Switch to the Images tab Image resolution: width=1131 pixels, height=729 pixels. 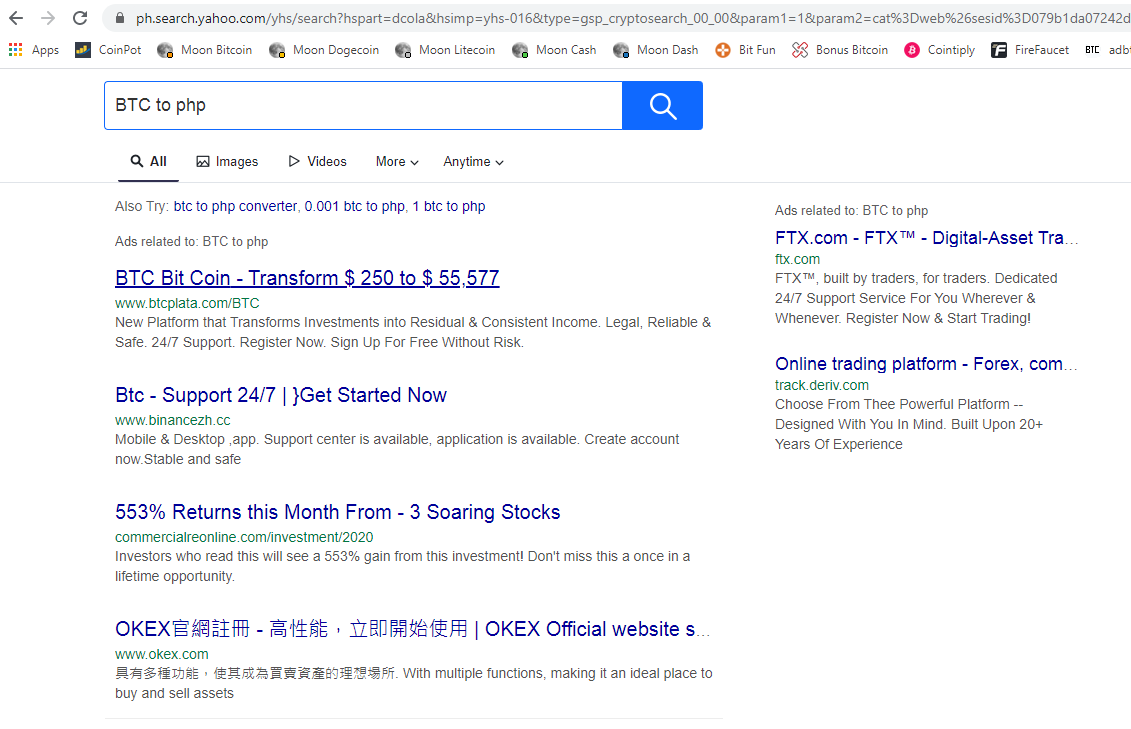(227, 162)
